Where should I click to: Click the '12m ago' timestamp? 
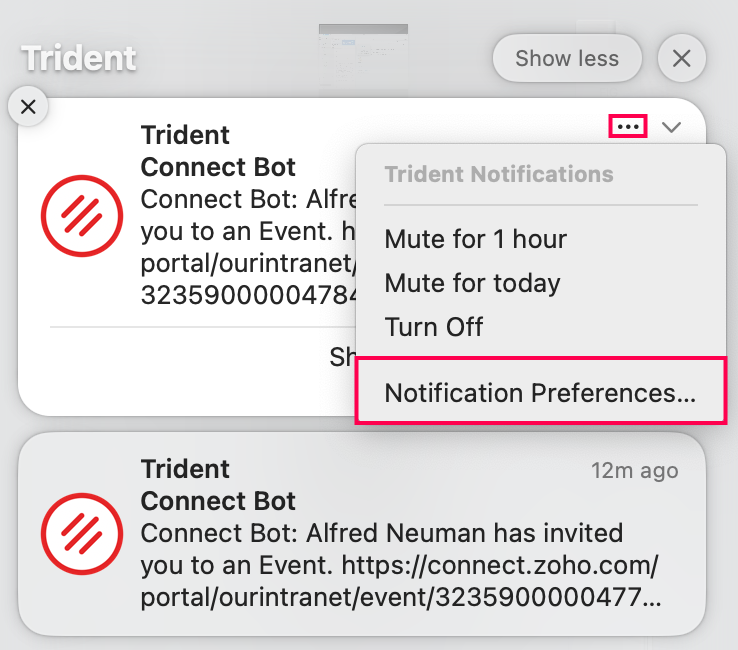[x=634, y=470]
